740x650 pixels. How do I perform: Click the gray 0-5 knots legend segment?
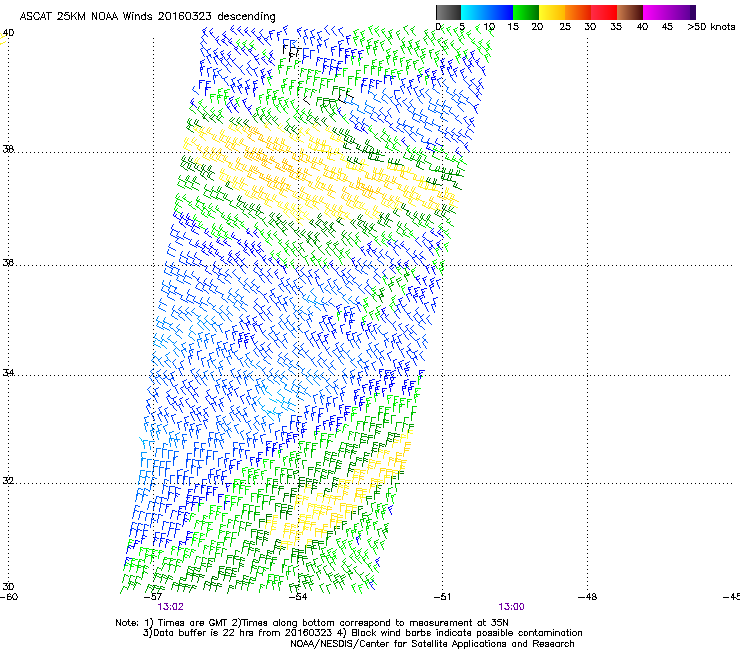tap(448, 12)
